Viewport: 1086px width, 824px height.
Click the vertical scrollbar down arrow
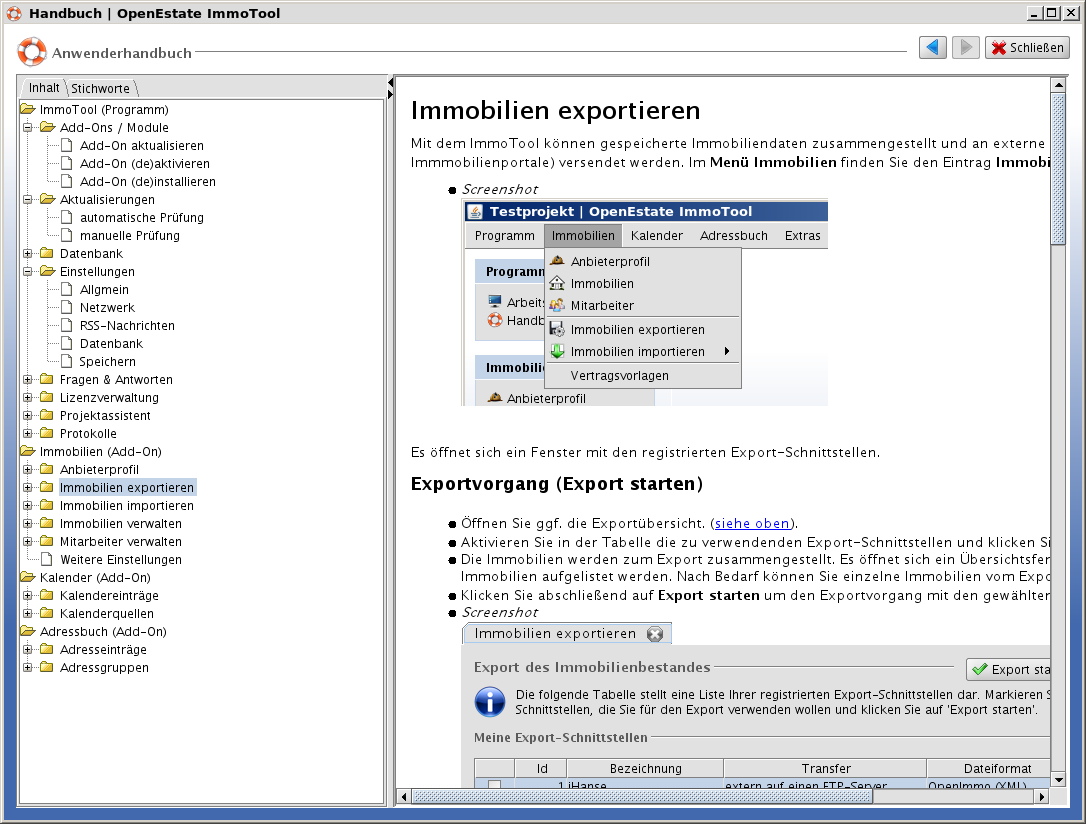[1058, 780]
